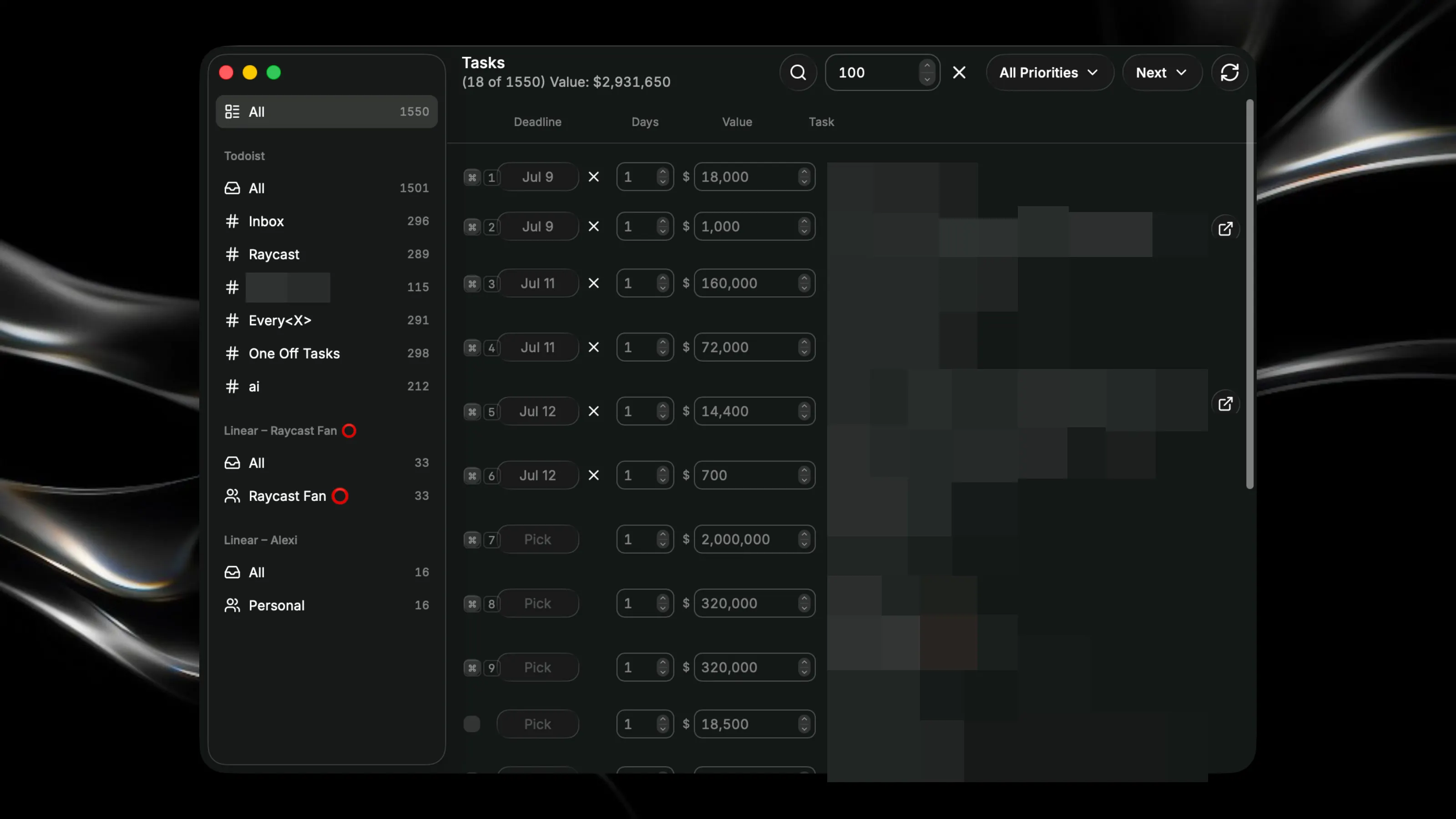Adjust days stepper in the $700 row

(x=662, y=475)
